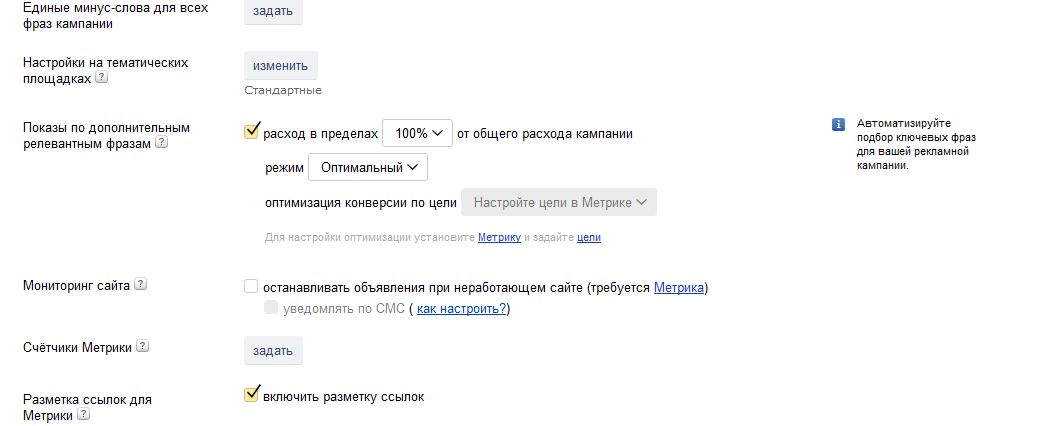
Task: Disable включить разметку ссылок checkbox
Action: coord(252,396)
